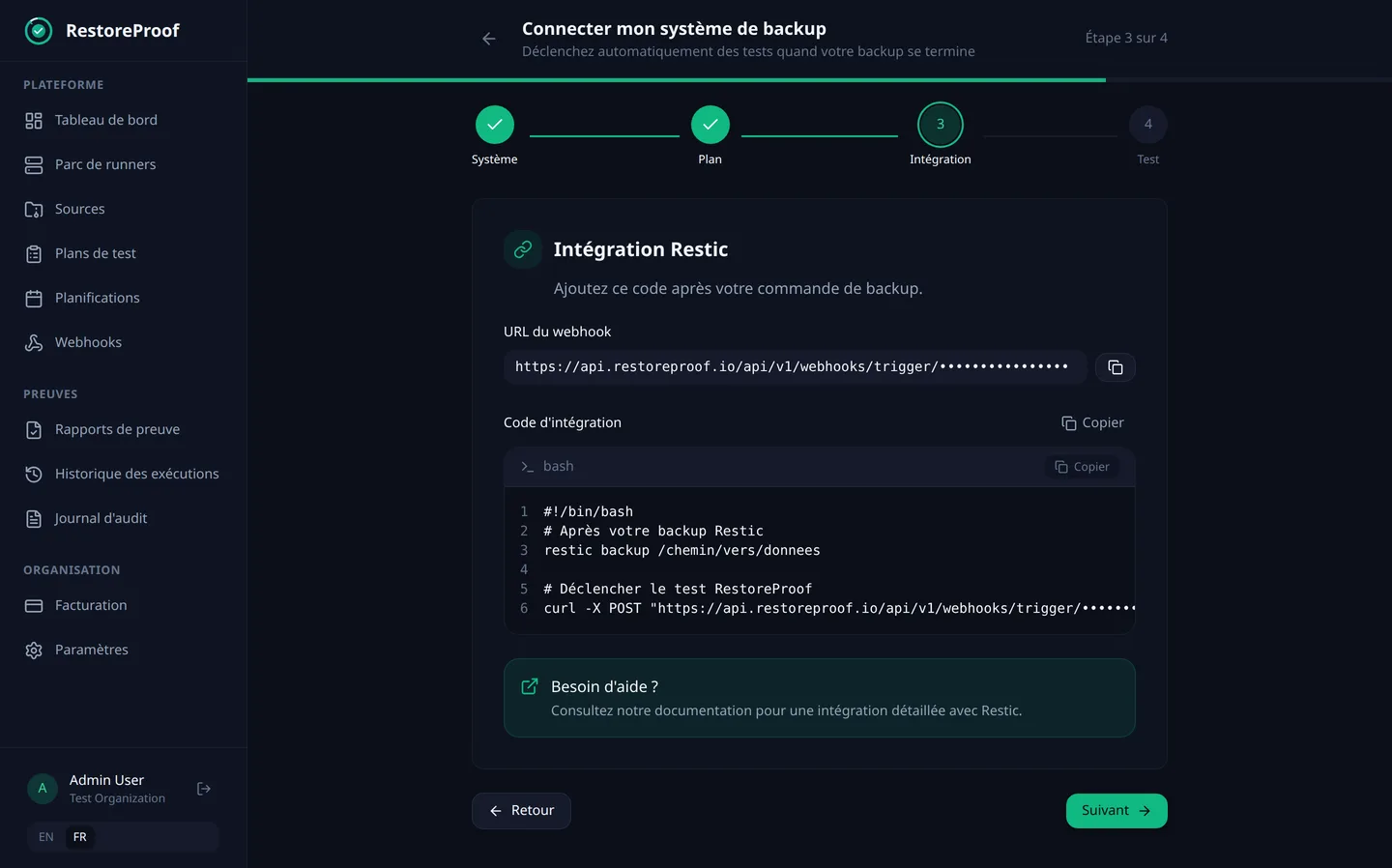
Task: Click the Facturation card icon
Action: tap(34, 606)
